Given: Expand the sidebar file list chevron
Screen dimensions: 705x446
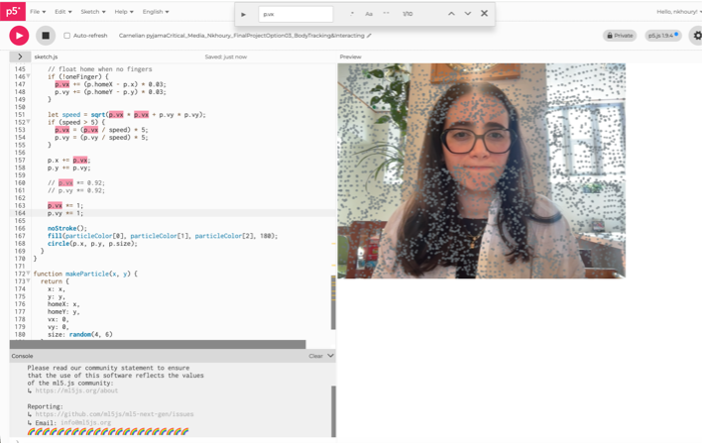Looking at the screenshot, I should [20, 57].
